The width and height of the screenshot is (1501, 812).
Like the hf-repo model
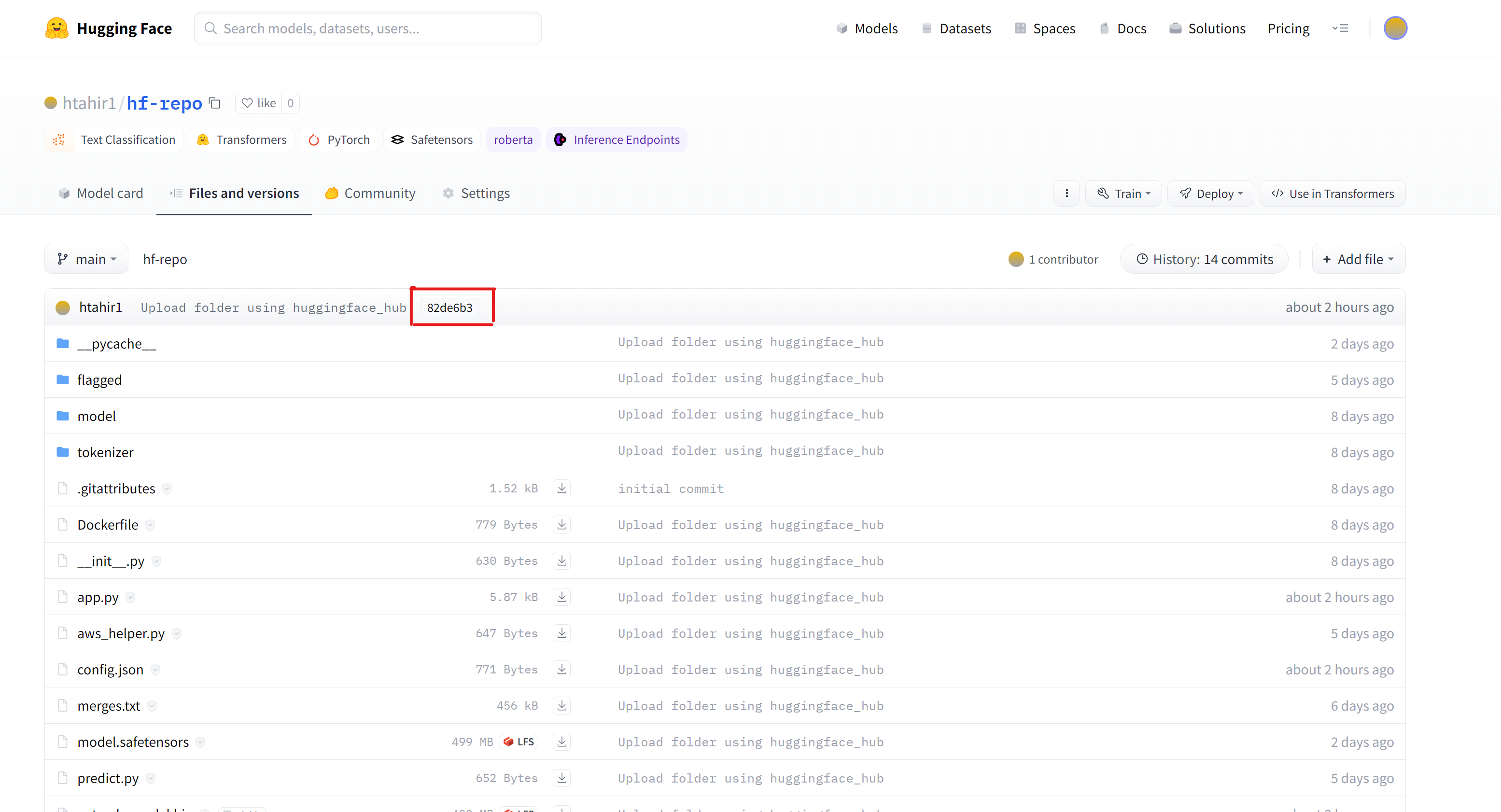coord(259,103)
